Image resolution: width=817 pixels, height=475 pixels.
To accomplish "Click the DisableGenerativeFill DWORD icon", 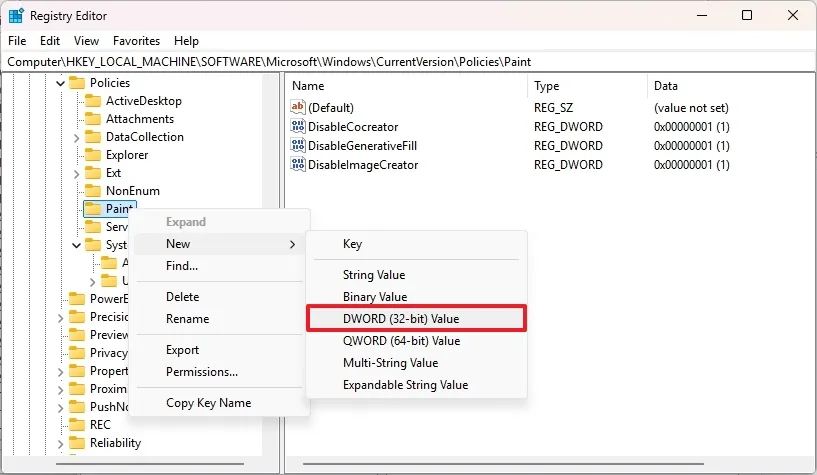I will pyautogui.click(x=297, y=146).
